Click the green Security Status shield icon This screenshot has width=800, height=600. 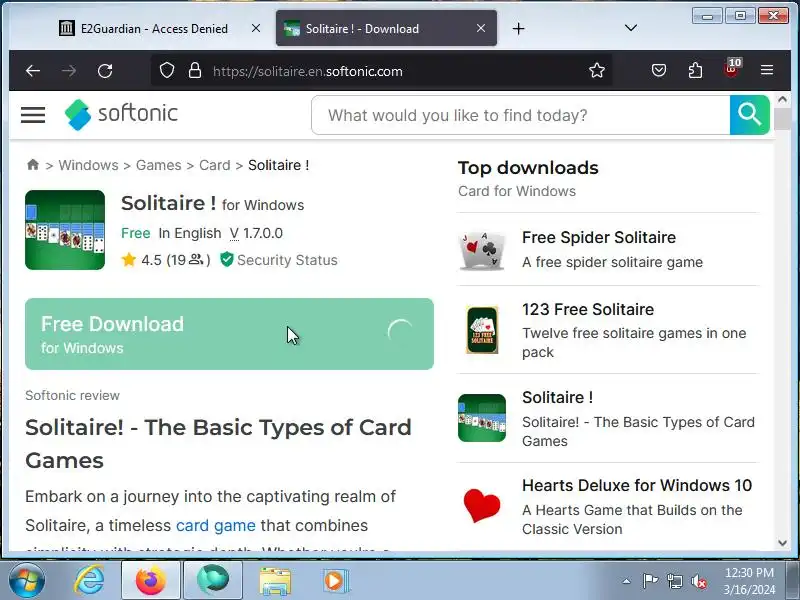pos(227,260)
